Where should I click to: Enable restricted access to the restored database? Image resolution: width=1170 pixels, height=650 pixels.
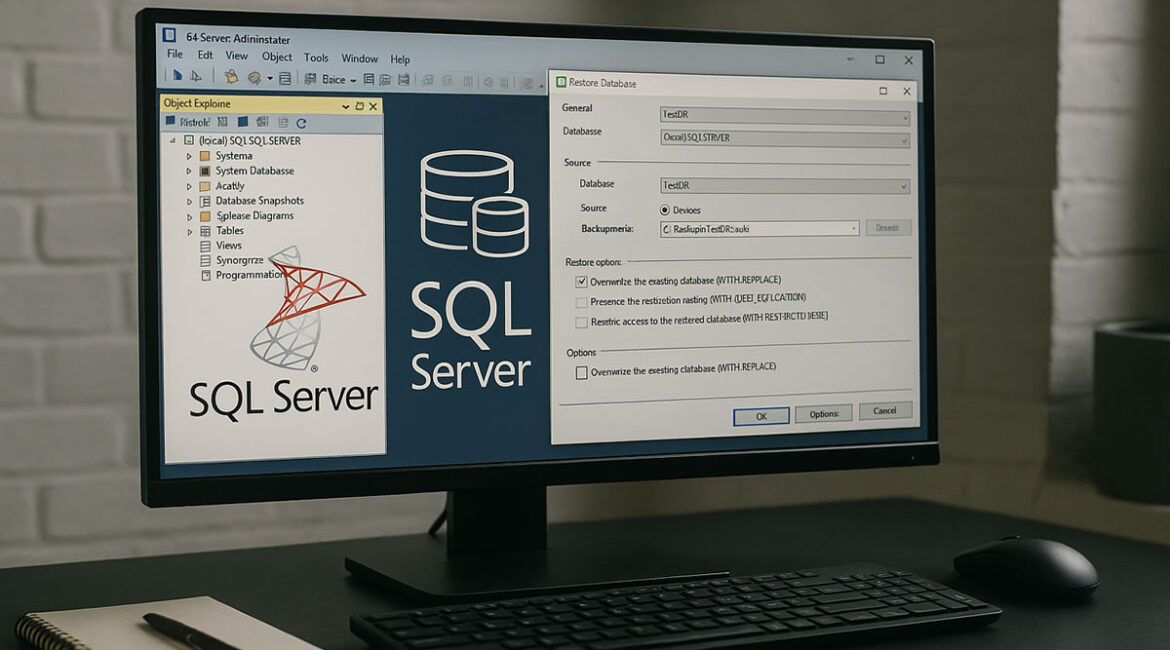(x=581, y=321)
